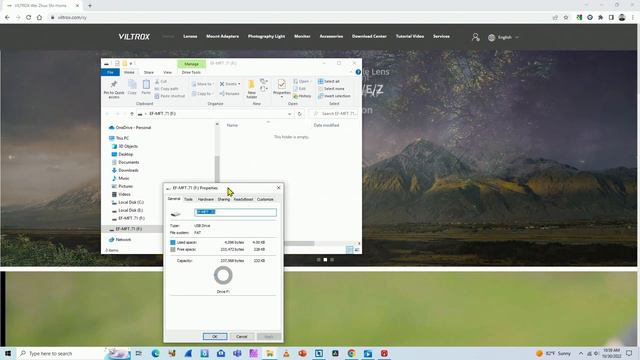This screenshot has height=360, width=640.
Task: Switch to Tools tab in Properties dialog
Action: pyautogui.click(x=188, y=200)
